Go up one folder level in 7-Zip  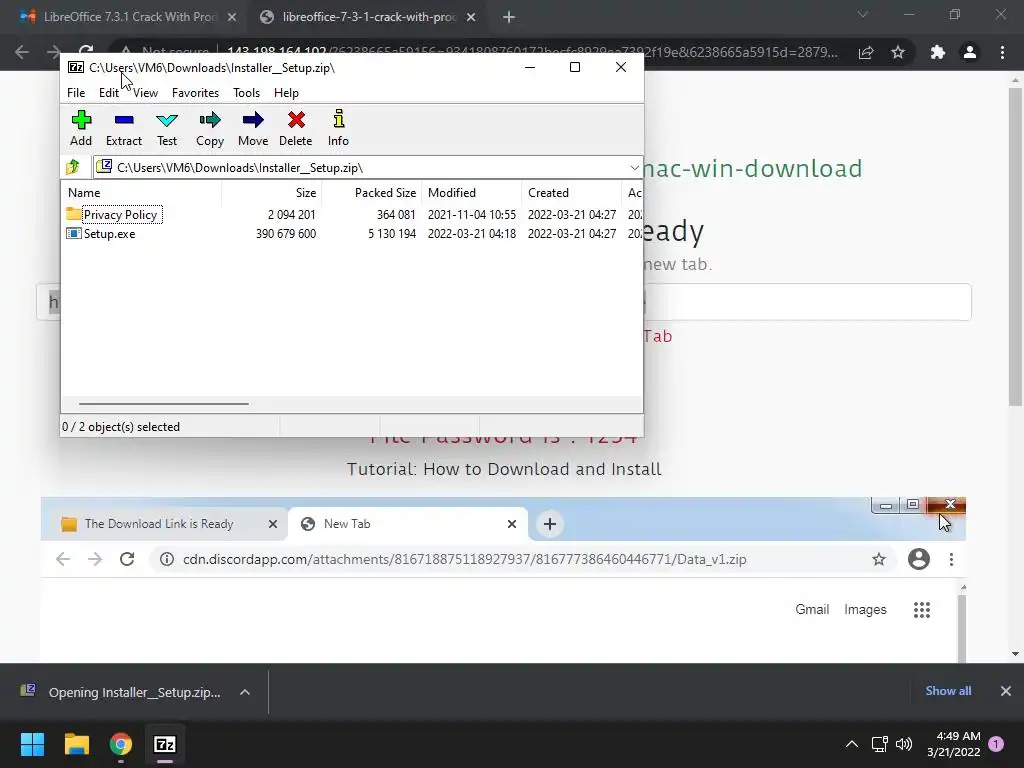tap(72, 167)
